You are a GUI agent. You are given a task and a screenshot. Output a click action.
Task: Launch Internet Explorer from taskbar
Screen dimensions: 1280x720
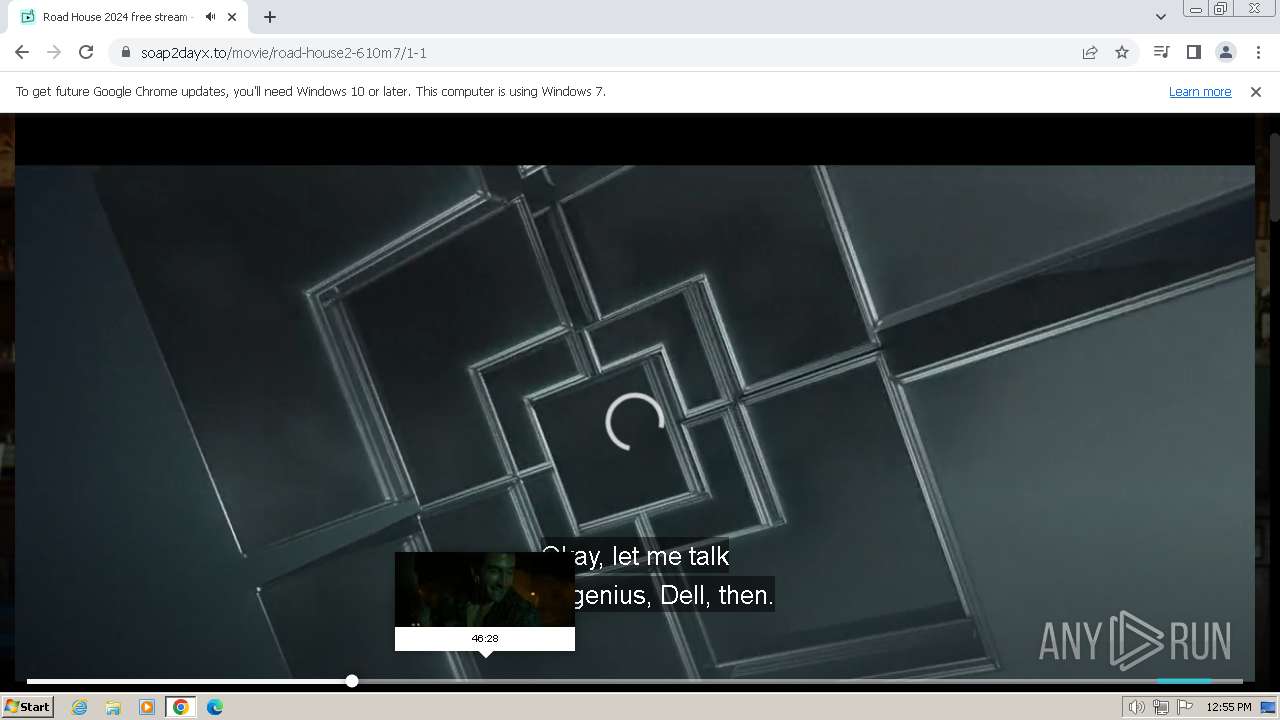click(x=79, y=707)
